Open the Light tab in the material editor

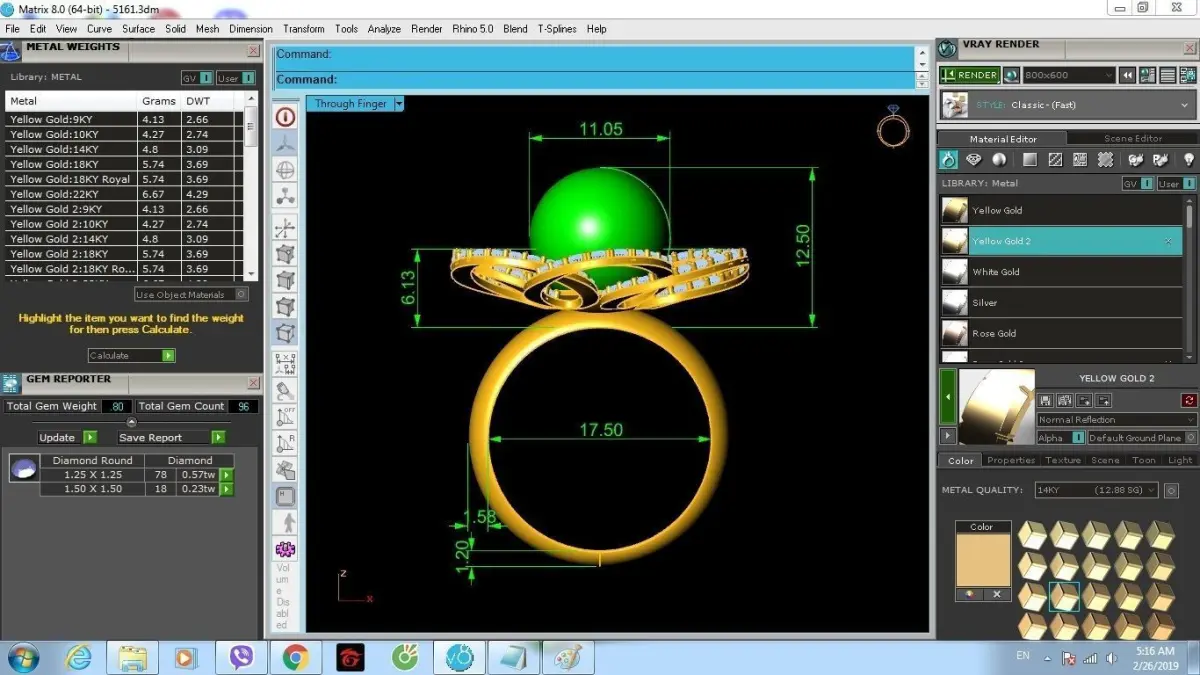point(1180,460)
